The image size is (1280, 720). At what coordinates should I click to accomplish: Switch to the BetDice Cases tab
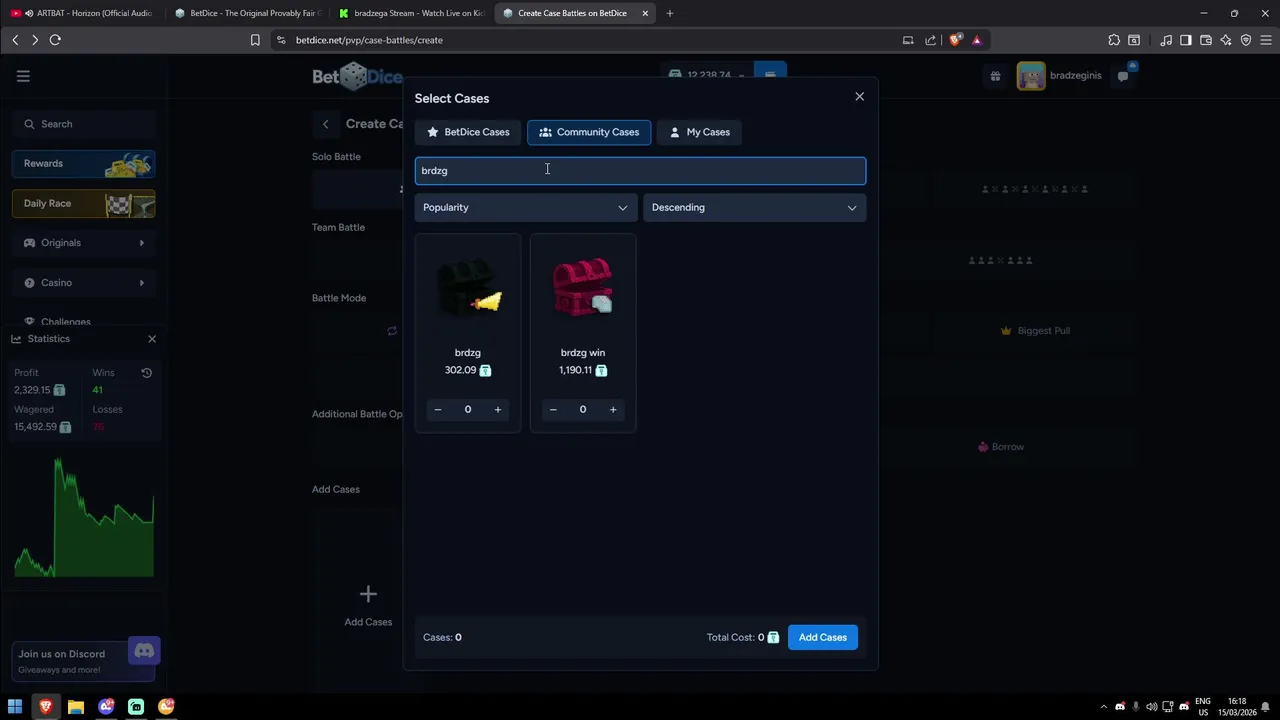(468, 132)
